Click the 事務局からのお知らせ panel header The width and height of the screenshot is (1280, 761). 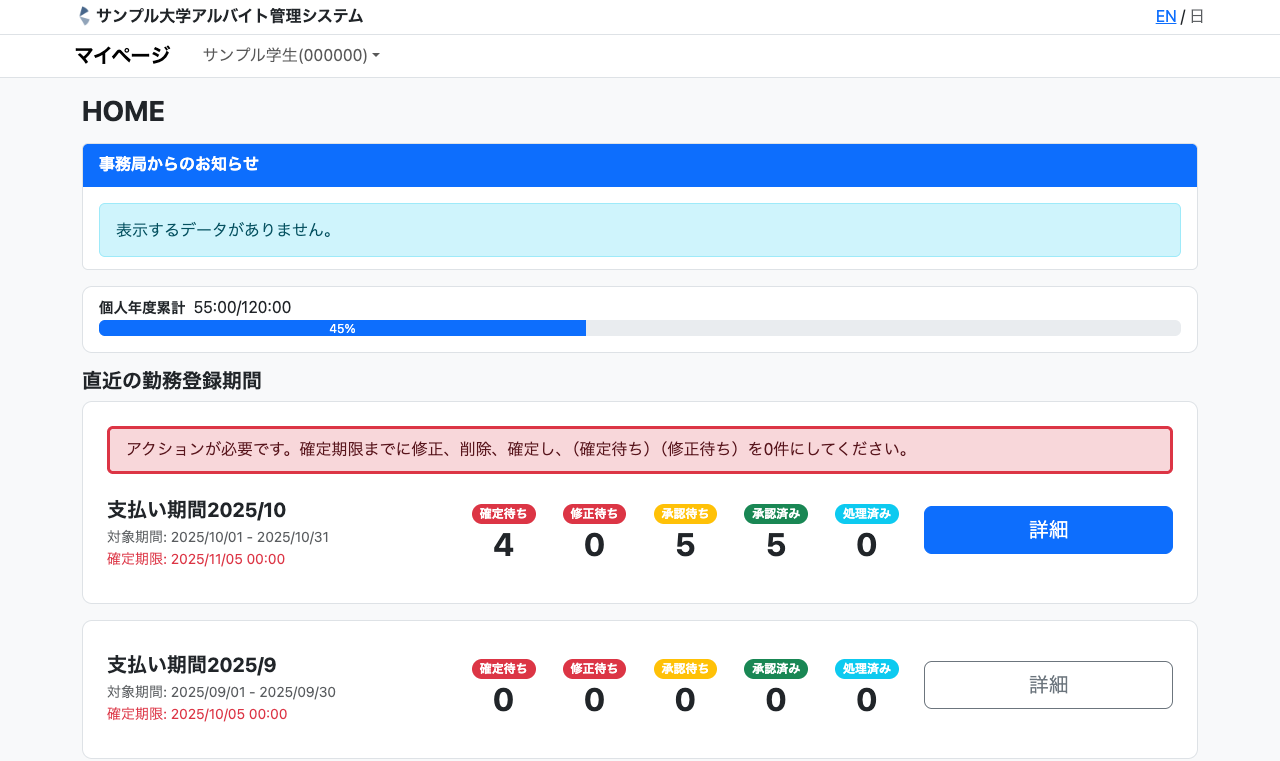pos(640,165)
